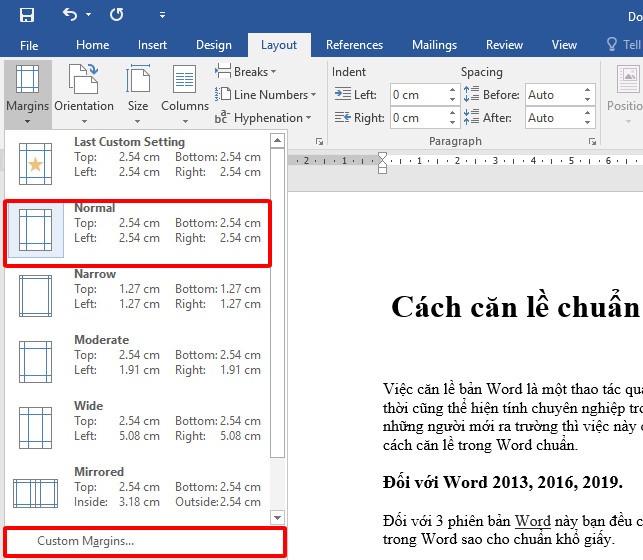The width and height of the screenshot is (643, 560).
Task: Switch to the References tab
Action: [354, 45]
